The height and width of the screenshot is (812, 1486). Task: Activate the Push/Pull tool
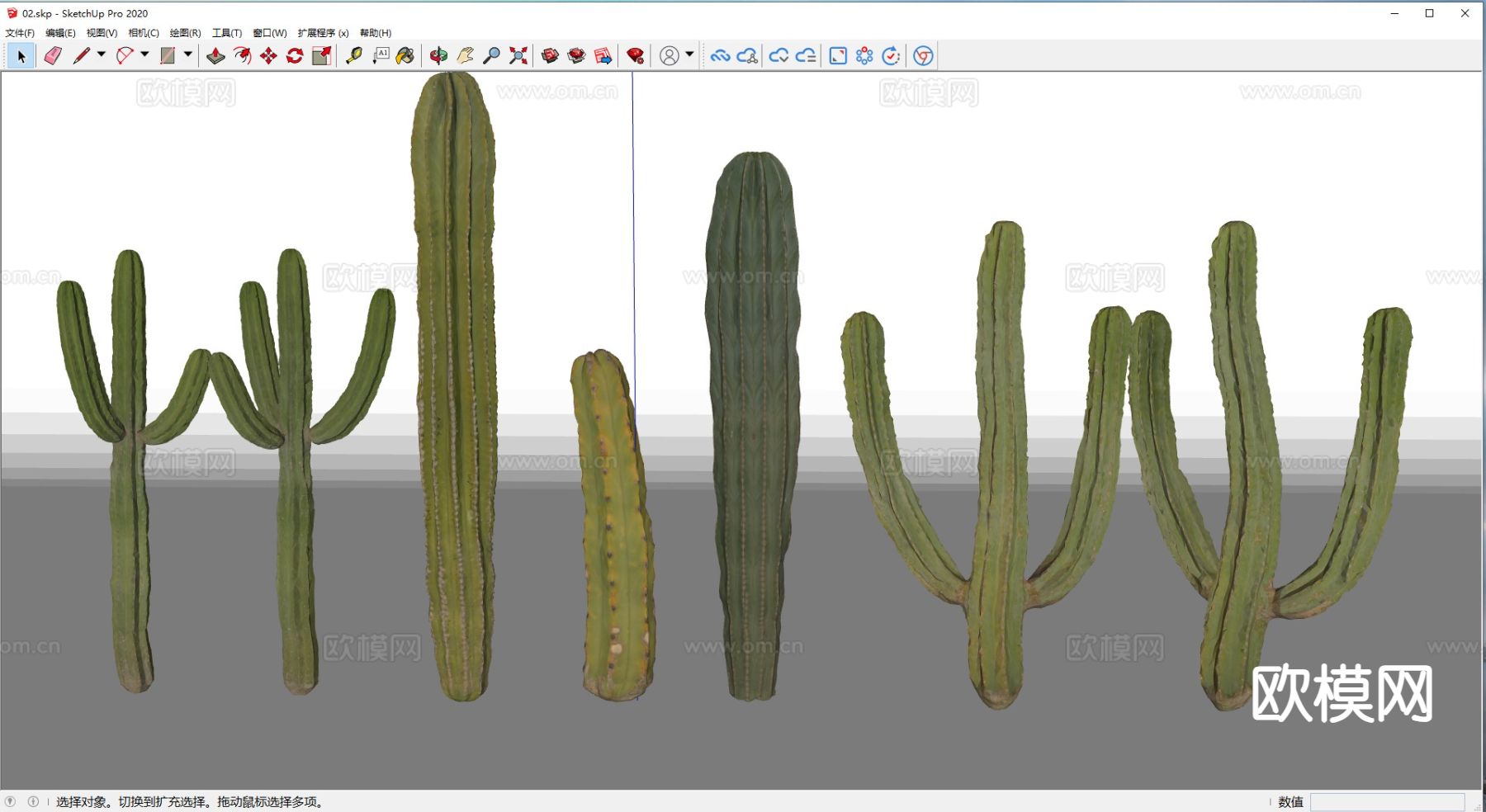pyautogui.click(x=215, y=55)
